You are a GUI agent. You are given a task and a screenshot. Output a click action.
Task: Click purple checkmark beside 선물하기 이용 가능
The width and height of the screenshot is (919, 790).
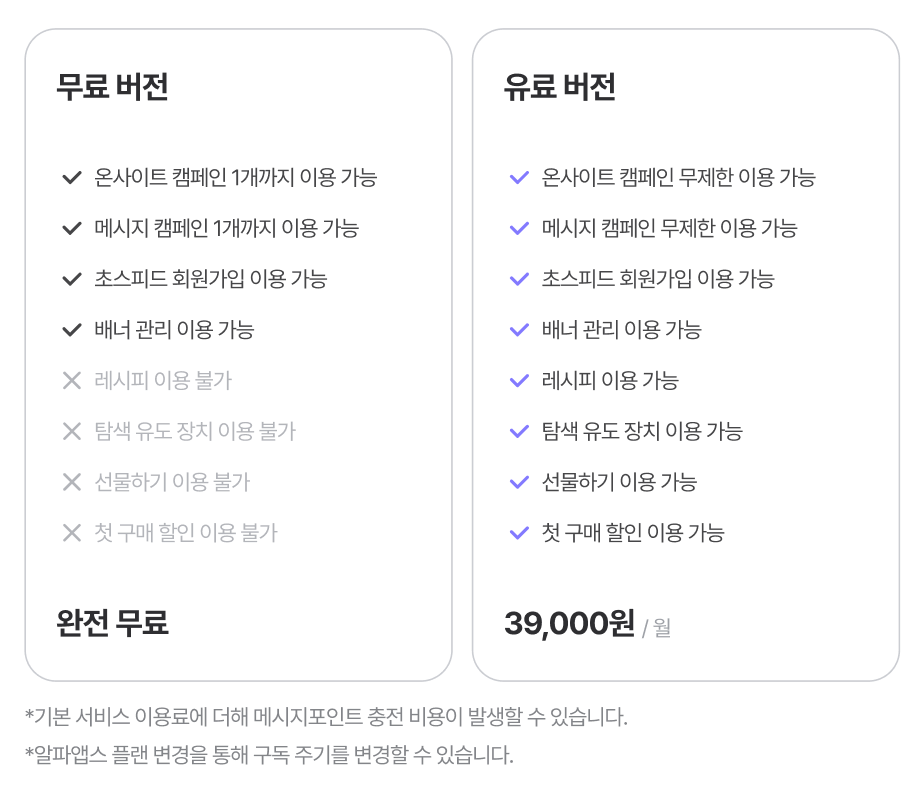[x=519, y=482]
